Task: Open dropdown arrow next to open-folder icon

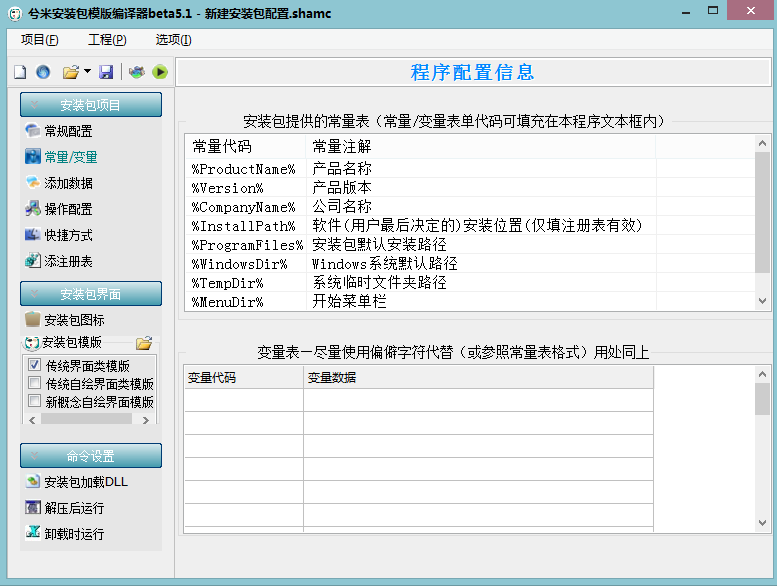Action: point(87,72)
